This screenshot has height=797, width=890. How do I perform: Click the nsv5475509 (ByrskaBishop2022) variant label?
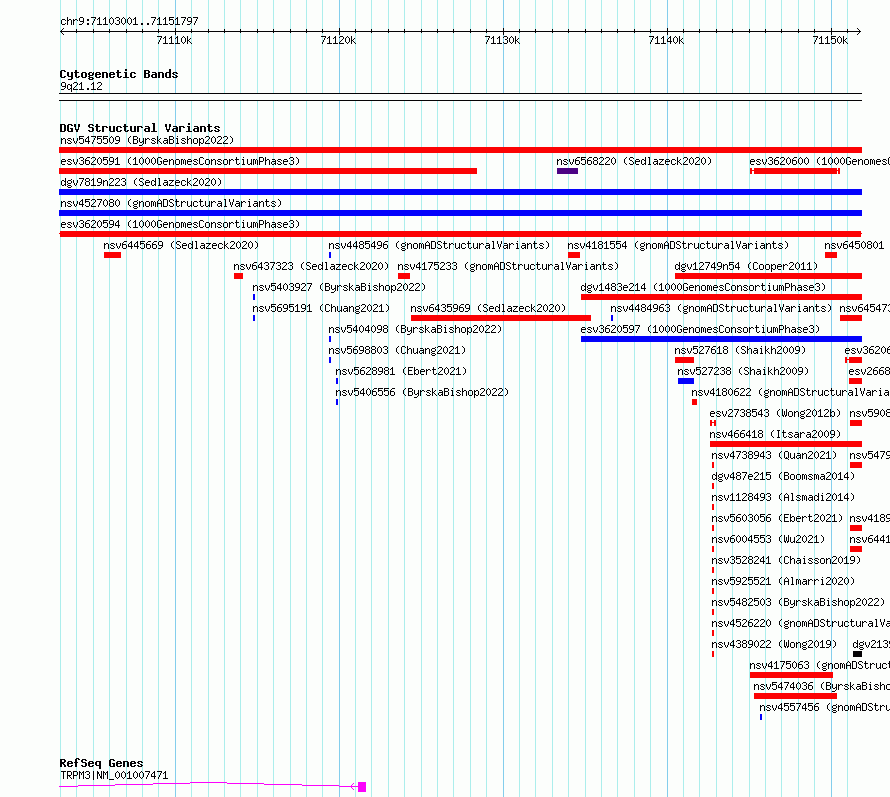147,140
